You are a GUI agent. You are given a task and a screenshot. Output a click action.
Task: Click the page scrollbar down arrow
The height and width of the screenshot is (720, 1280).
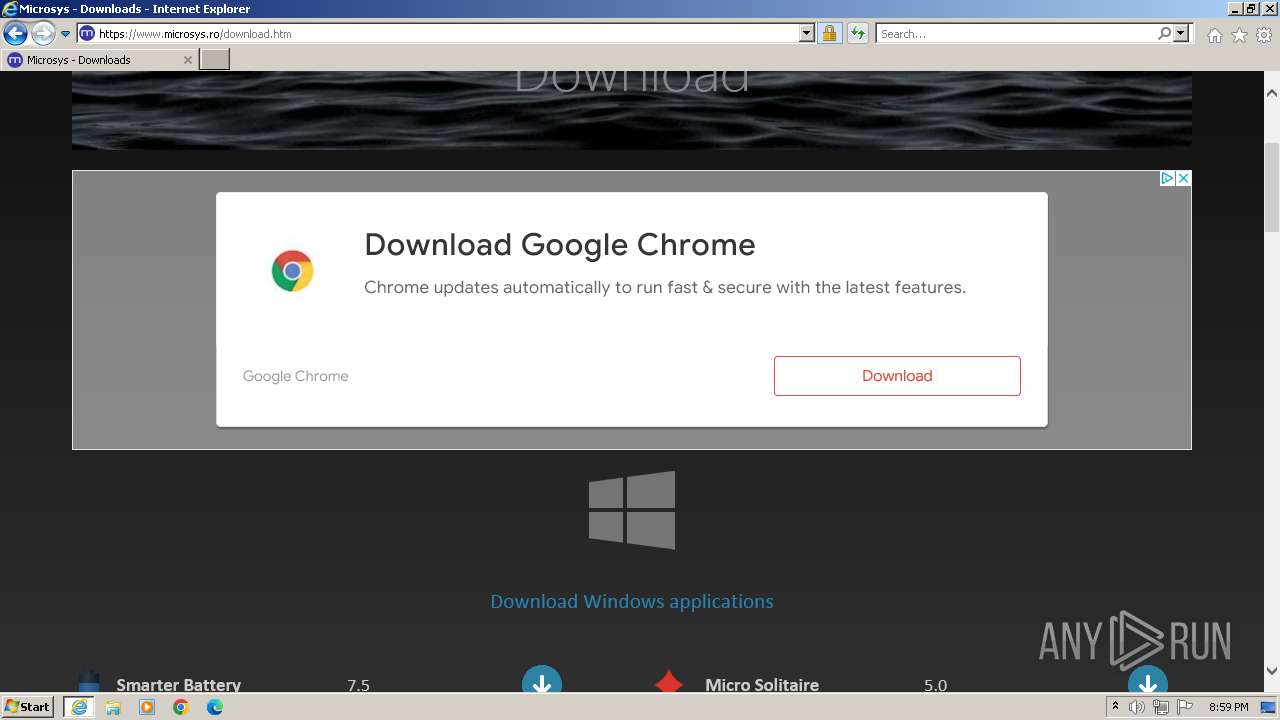1272,671
